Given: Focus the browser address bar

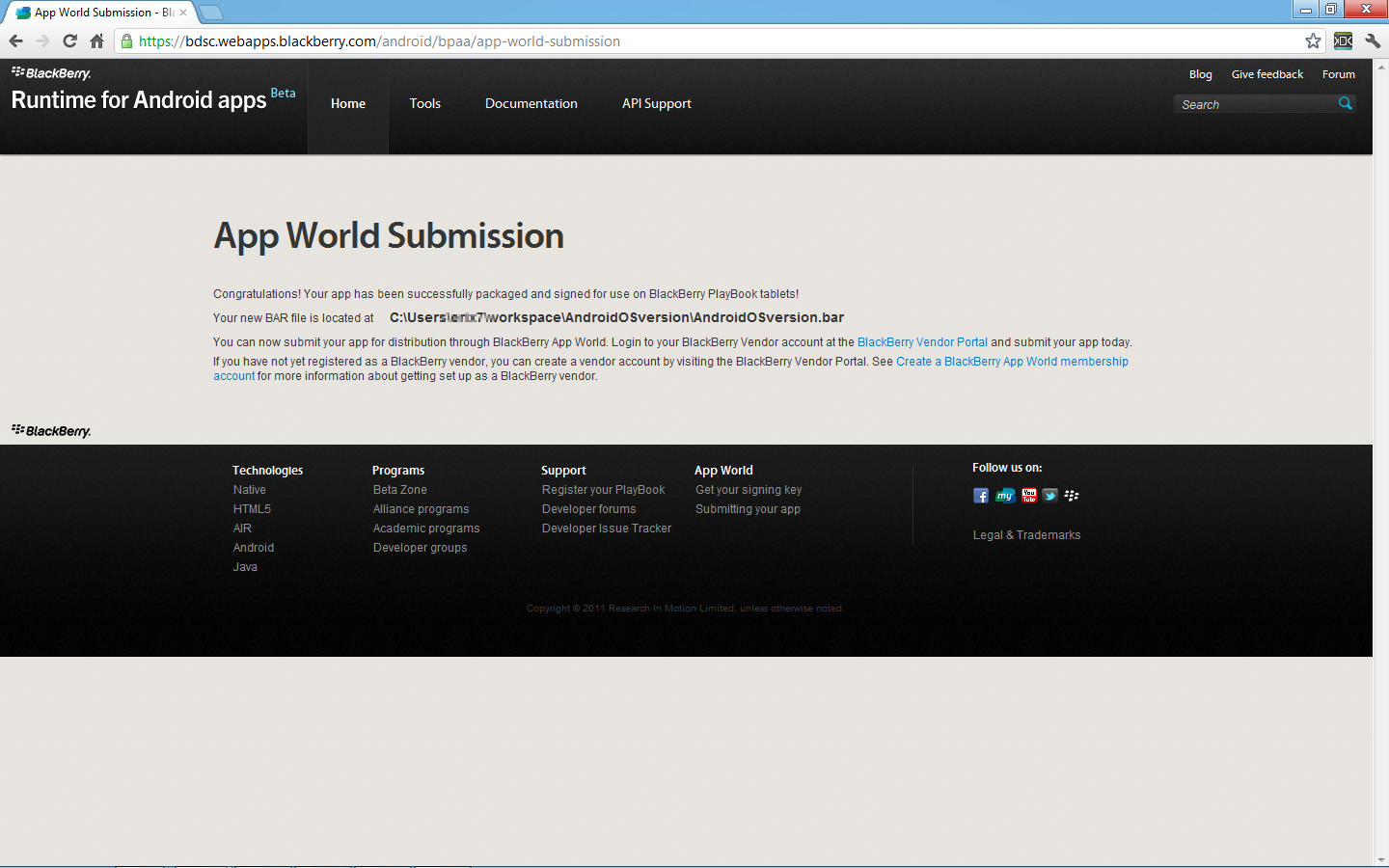Looking at the screenshot, I should click(714, 41).
